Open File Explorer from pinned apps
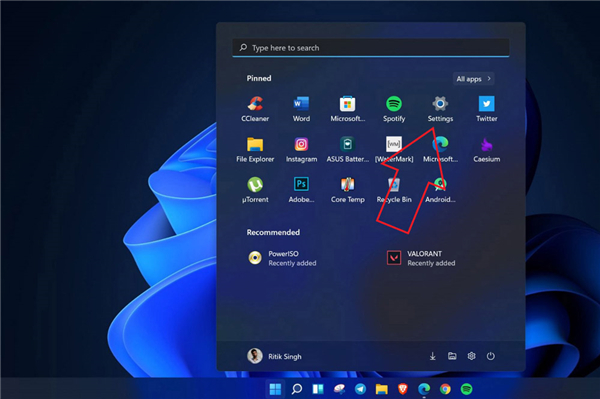Viewport: 600px width, 399px height. [x=255, y=150]
